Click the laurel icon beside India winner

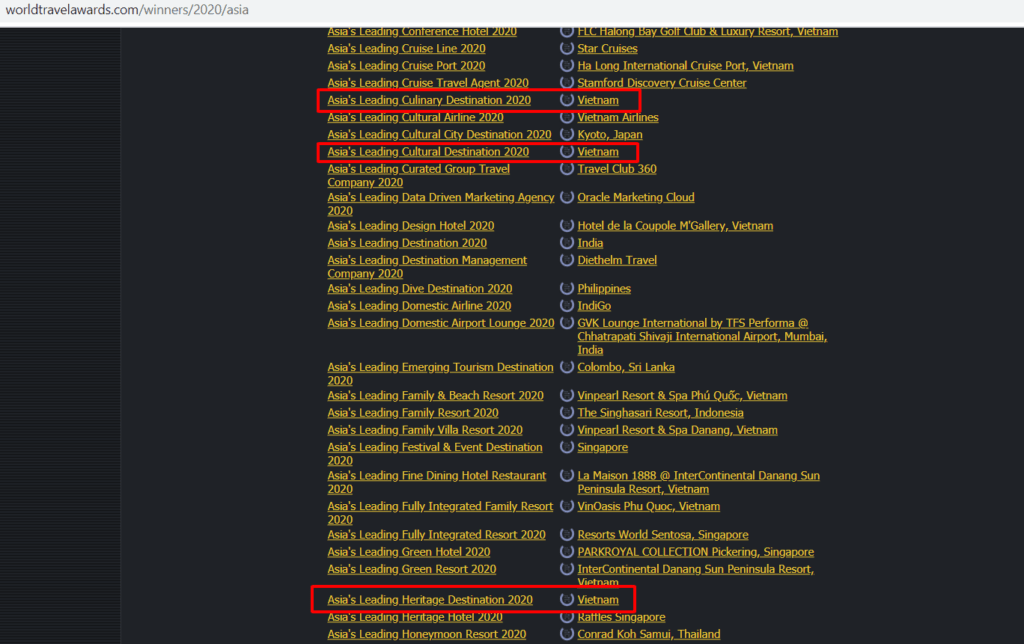pyautogui.click(x=567, y=242)
